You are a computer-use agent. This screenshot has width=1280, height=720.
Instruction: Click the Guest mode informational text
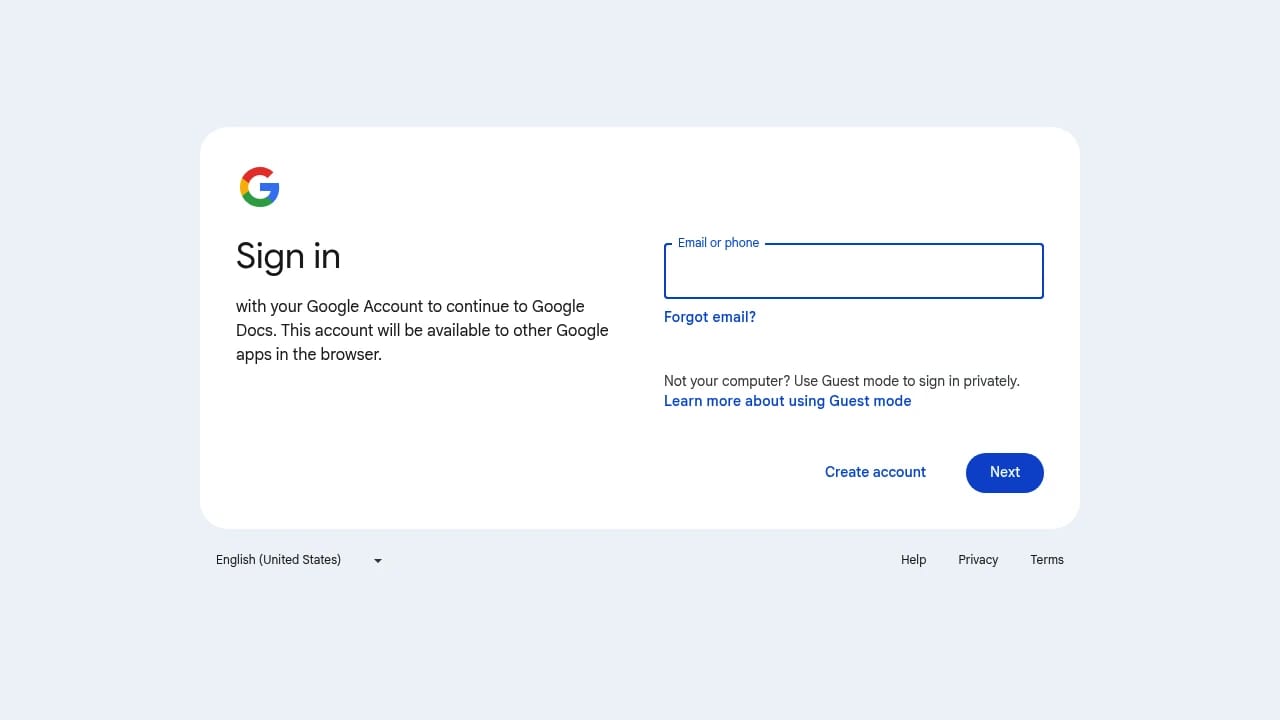pyautogui.click(x=841, y=381)
